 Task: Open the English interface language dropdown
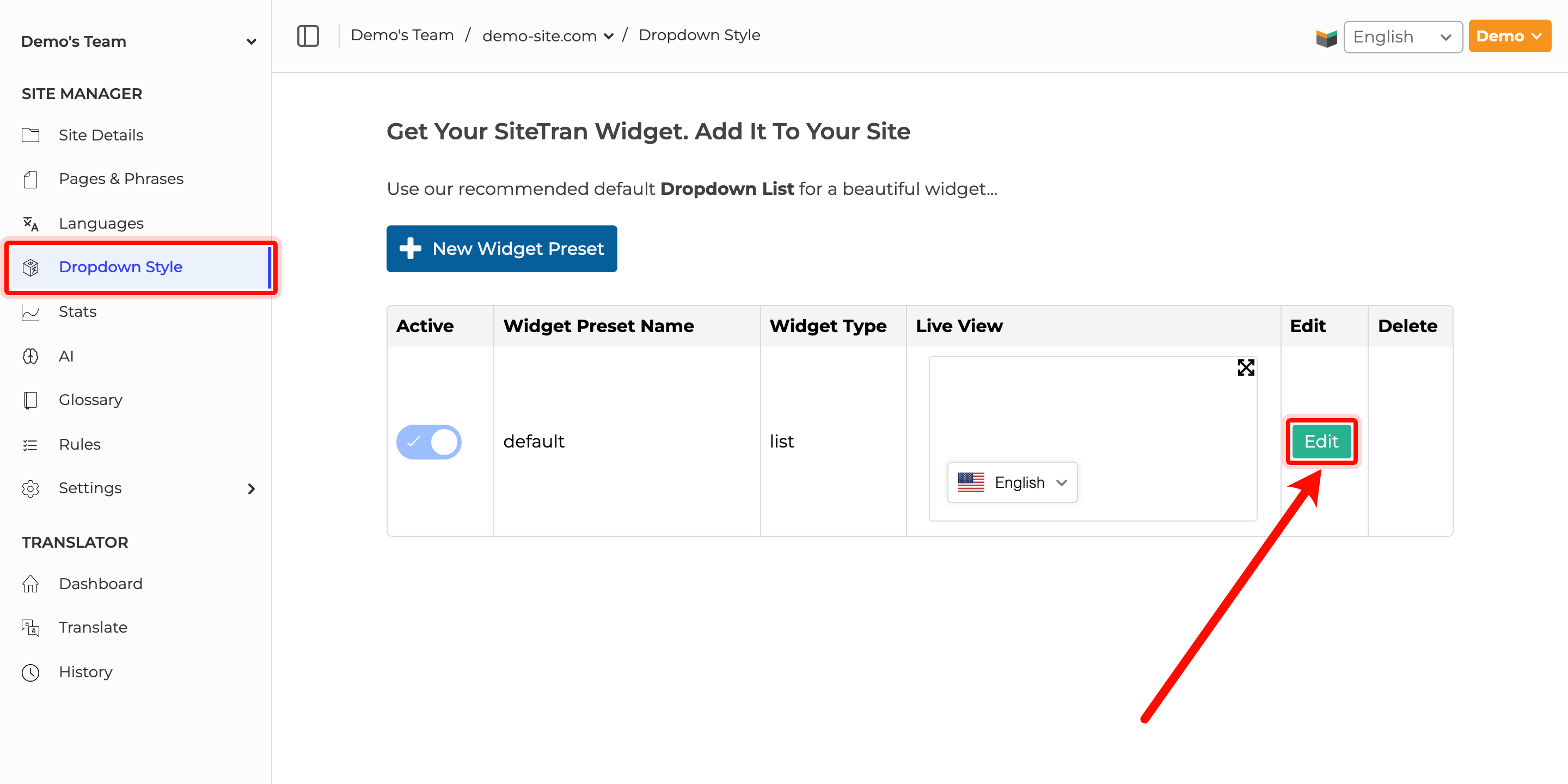point(1402,36)
